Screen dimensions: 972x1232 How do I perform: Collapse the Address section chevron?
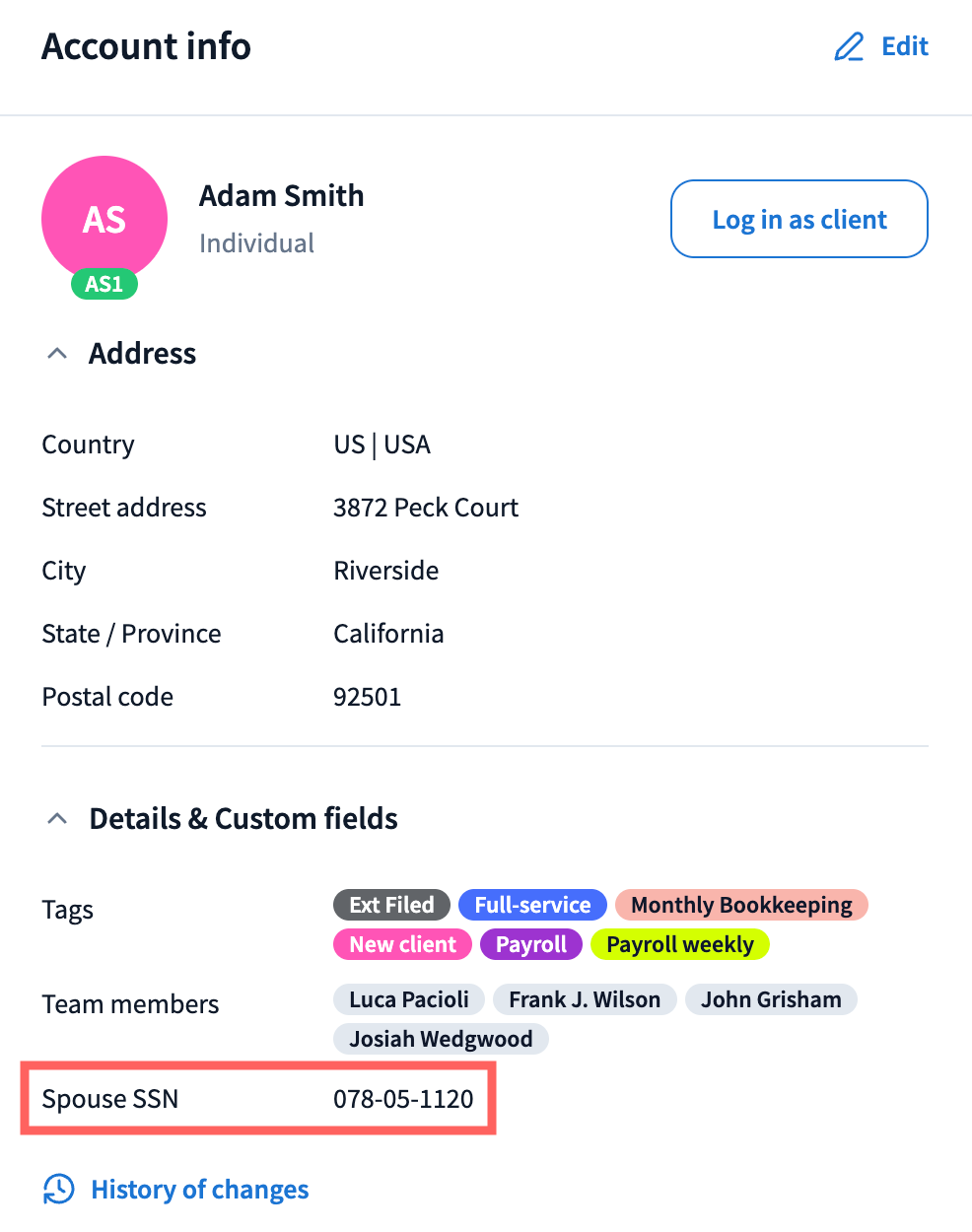(x=57, y=353)
